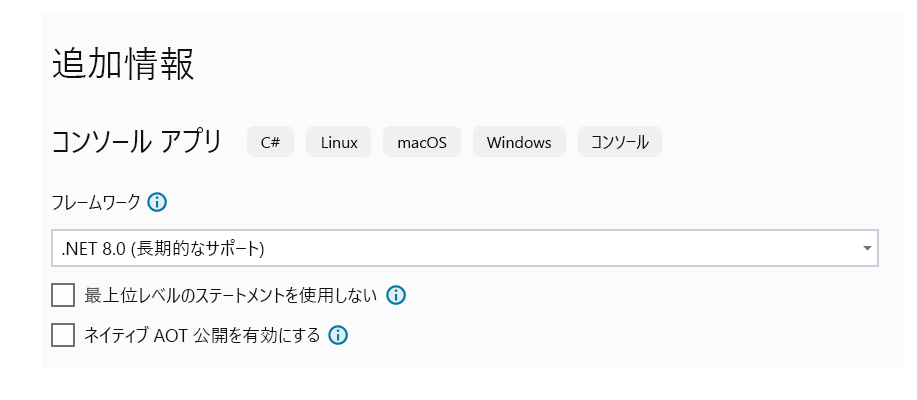
Task: Enable ネイティブ AOT 公開を有効にする checkbox
Action: click(63, 335)
